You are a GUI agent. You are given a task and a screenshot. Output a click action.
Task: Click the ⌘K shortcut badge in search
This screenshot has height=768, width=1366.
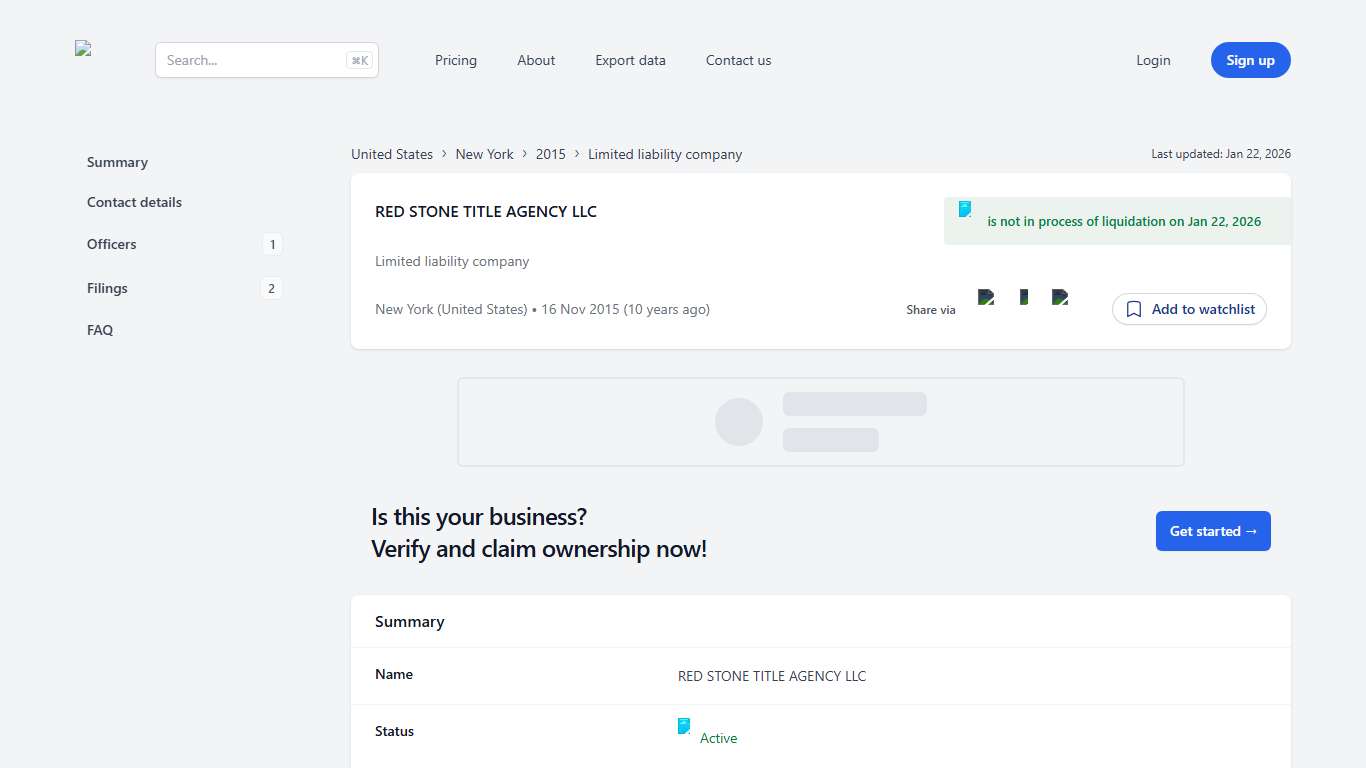359,60
